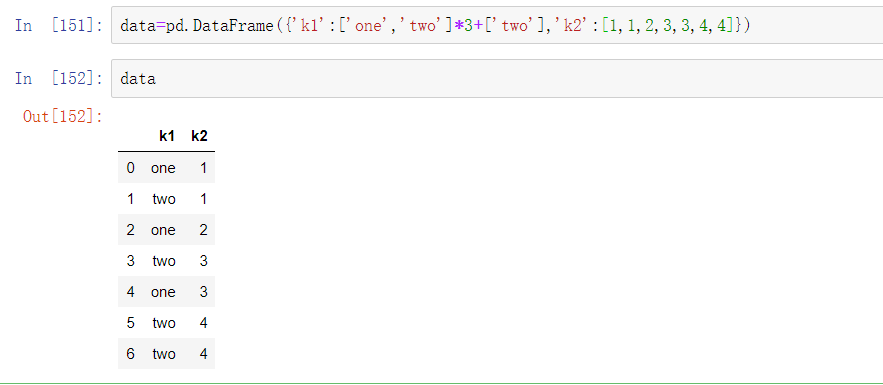Click row index 4 in table
This screenshot has width=883, height=385.
(x=131, y=292)
